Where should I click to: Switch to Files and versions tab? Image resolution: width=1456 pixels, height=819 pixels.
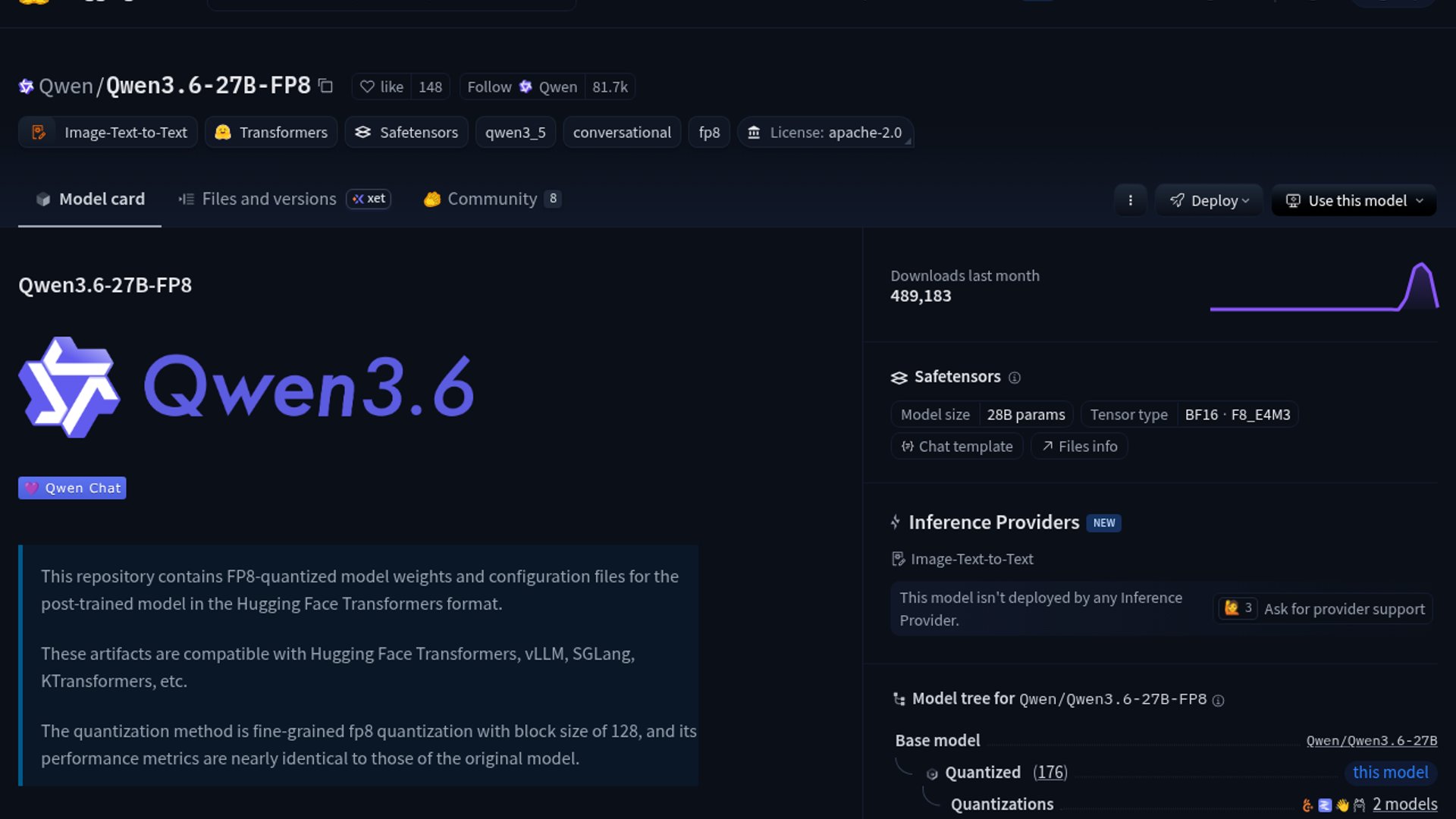pos(268,199)
